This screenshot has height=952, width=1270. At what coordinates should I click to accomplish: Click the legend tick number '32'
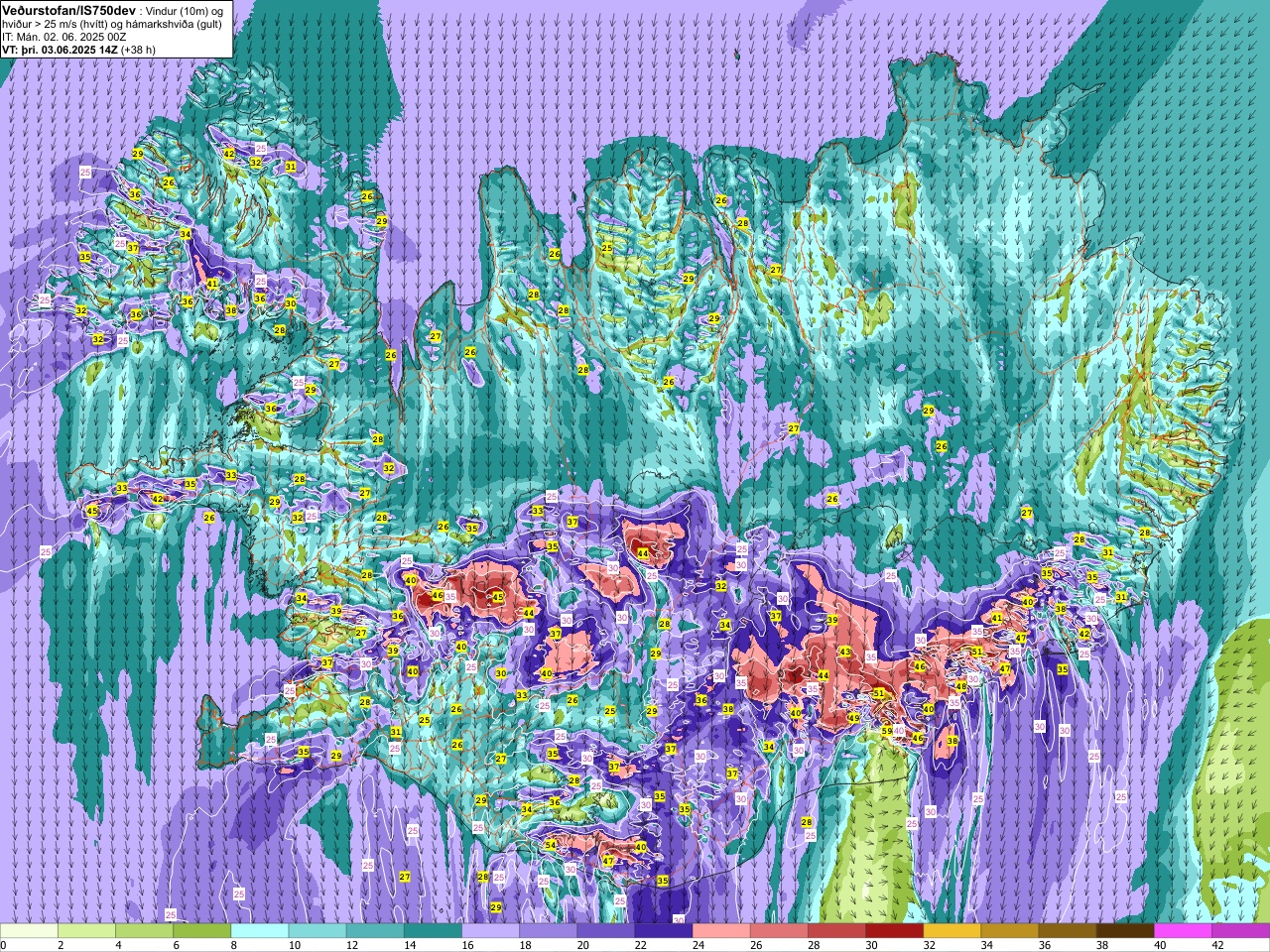click(x=929, y=945)
